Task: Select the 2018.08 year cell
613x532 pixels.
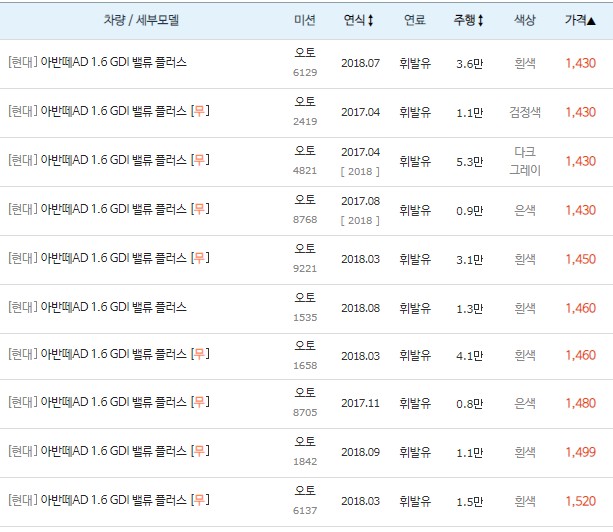Action: 360,308
